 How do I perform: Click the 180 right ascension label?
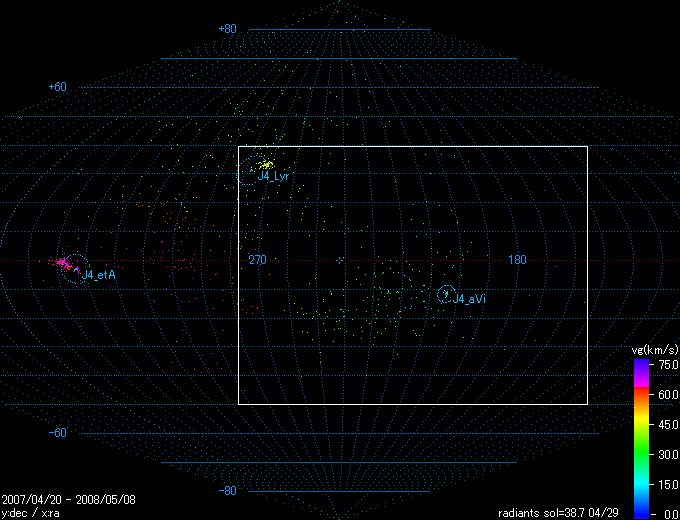click(x=517, y=260)
